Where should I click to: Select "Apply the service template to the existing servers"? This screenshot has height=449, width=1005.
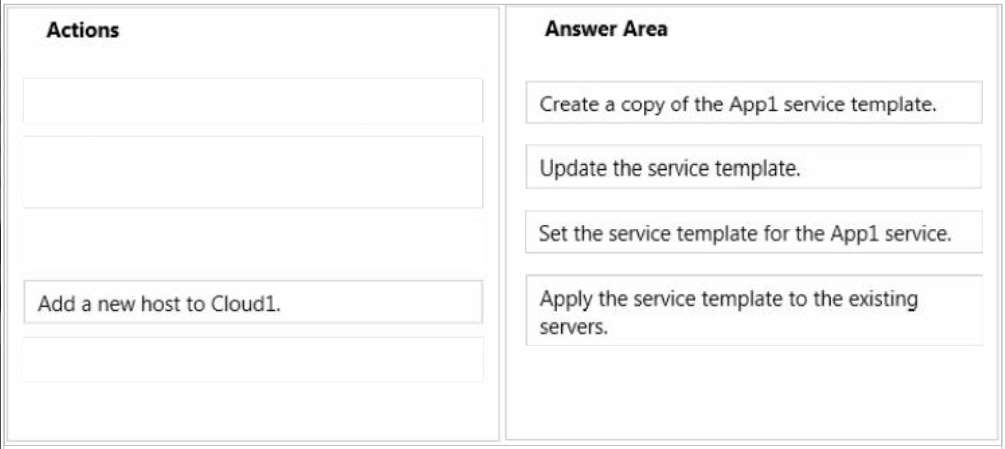(x=754, y=310)
